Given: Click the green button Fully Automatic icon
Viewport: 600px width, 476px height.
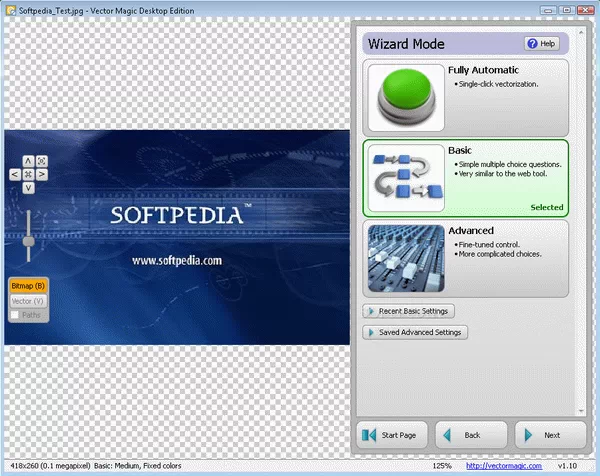Looking at the screenshot, I should coord(407,97).
